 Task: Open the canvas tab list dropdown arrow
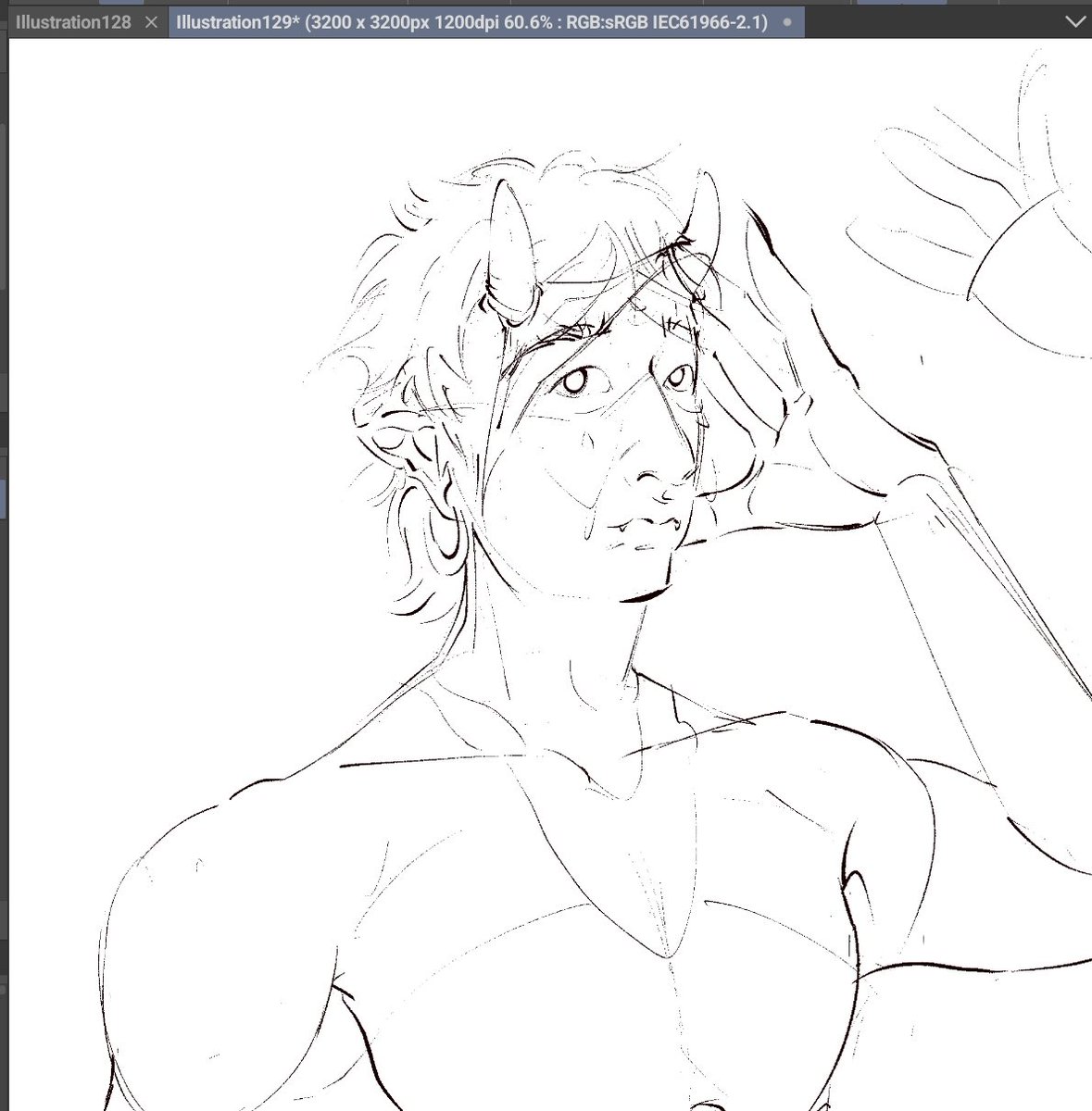[x=1074, y=21]
